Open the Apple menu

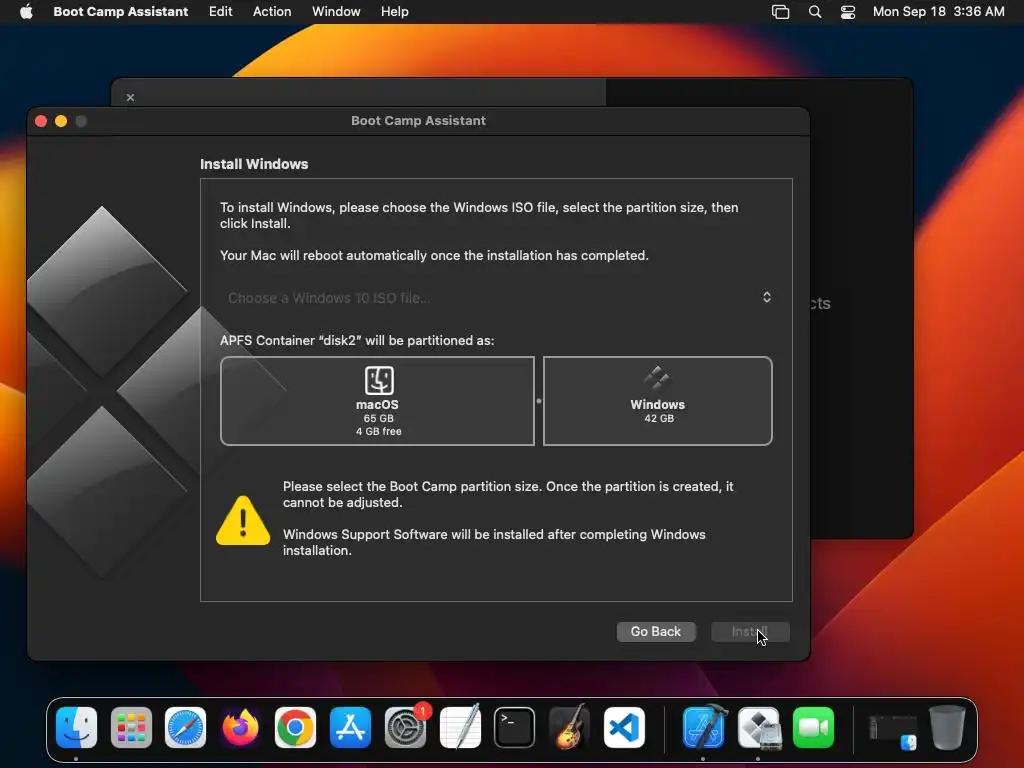(x=26, y=11)
